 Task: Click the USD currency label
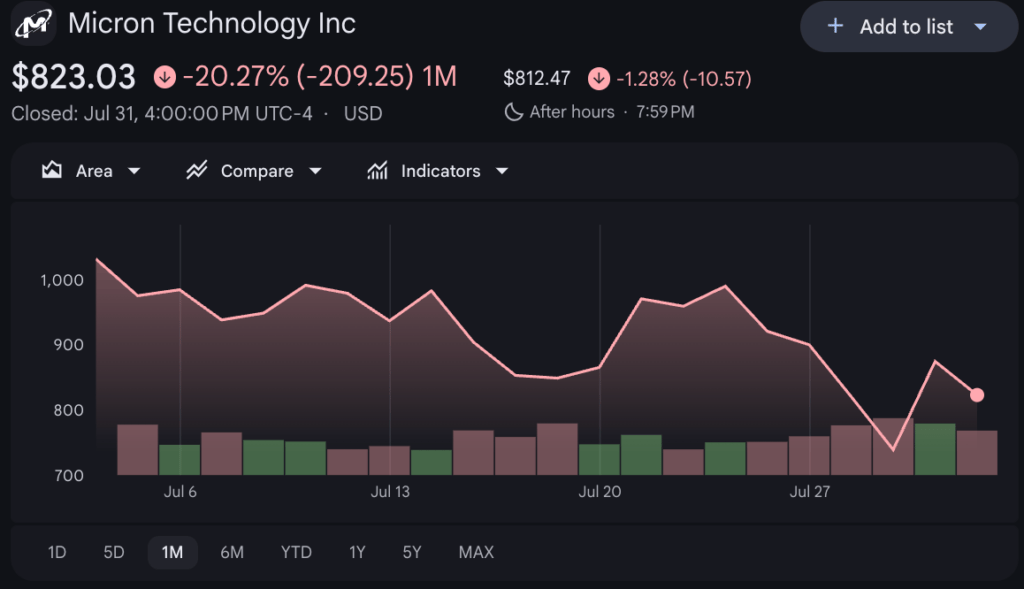tap(362, 114)
